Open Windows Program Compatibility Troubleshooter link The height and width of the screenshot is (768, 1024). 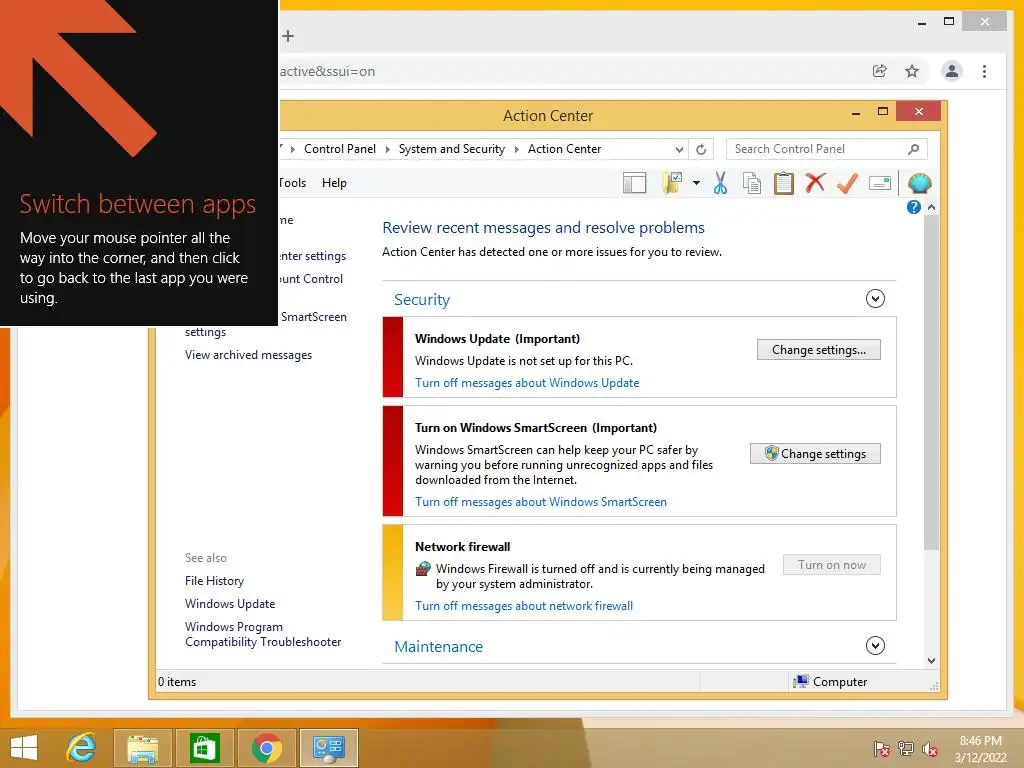[263, 634]
